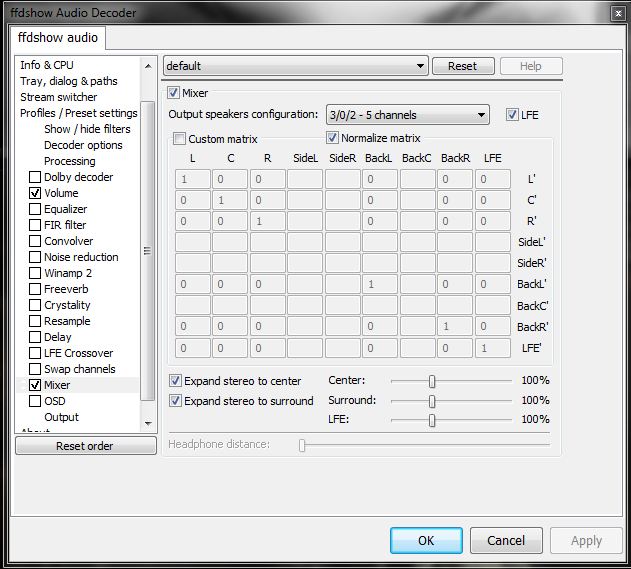The height and width of the screenshot is (569, 631).
Task: Select the Resample filter label
Action: [67, 321]
